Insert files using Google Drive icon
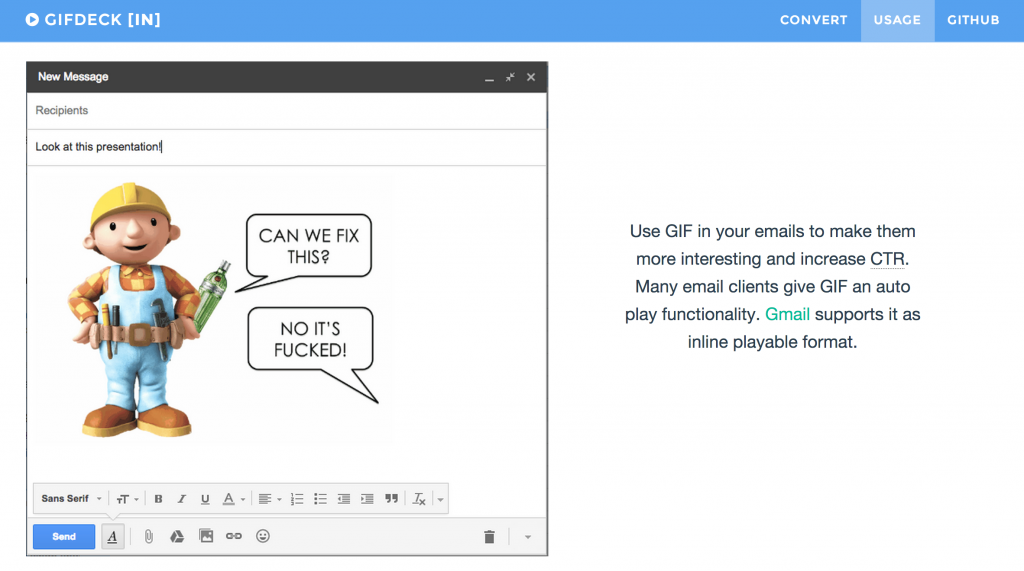1024x571 pixels. click(177, 536)
